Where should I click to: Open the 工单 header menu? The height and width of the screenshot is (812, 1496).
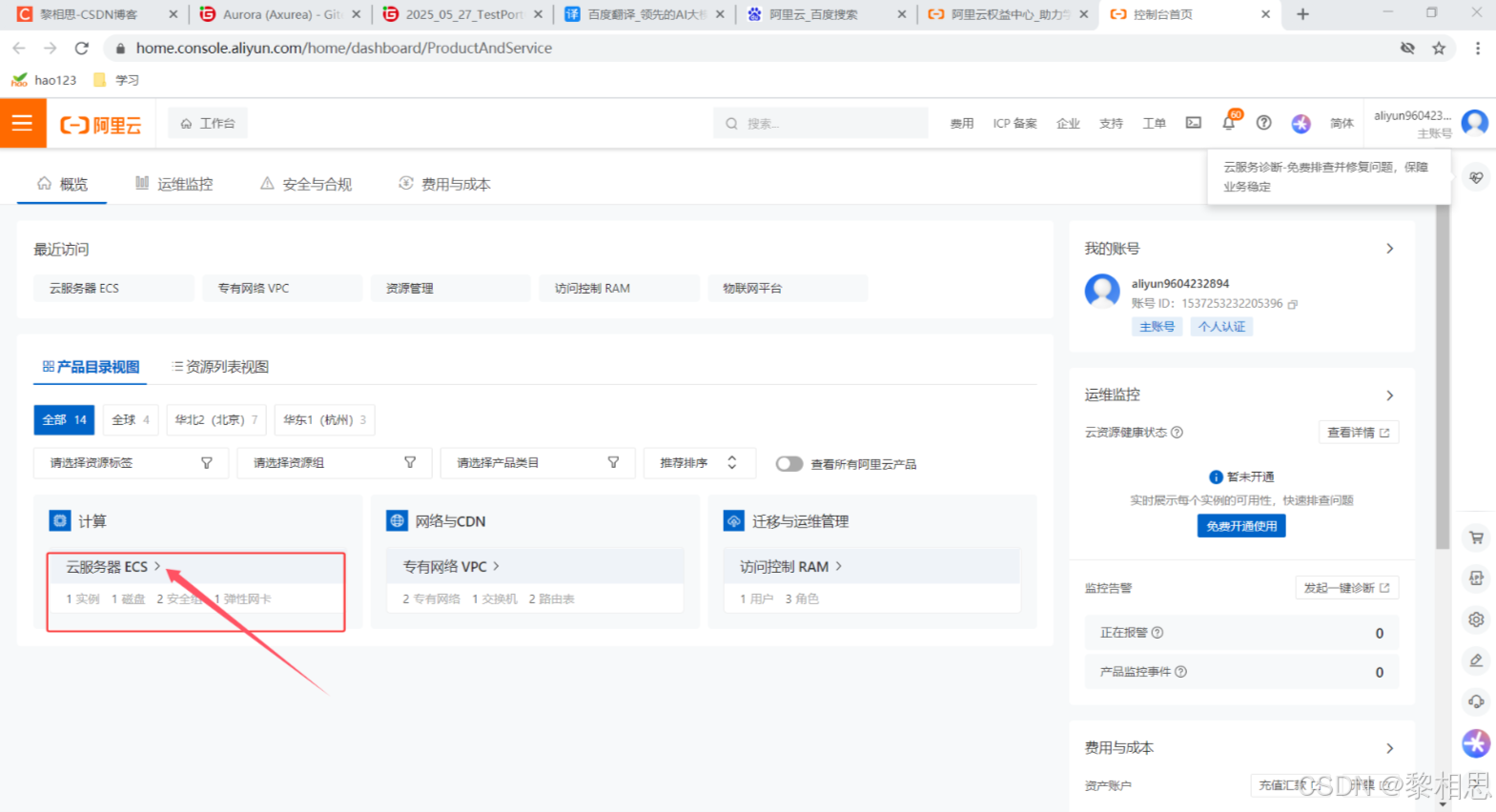(x=1154, y=124)
